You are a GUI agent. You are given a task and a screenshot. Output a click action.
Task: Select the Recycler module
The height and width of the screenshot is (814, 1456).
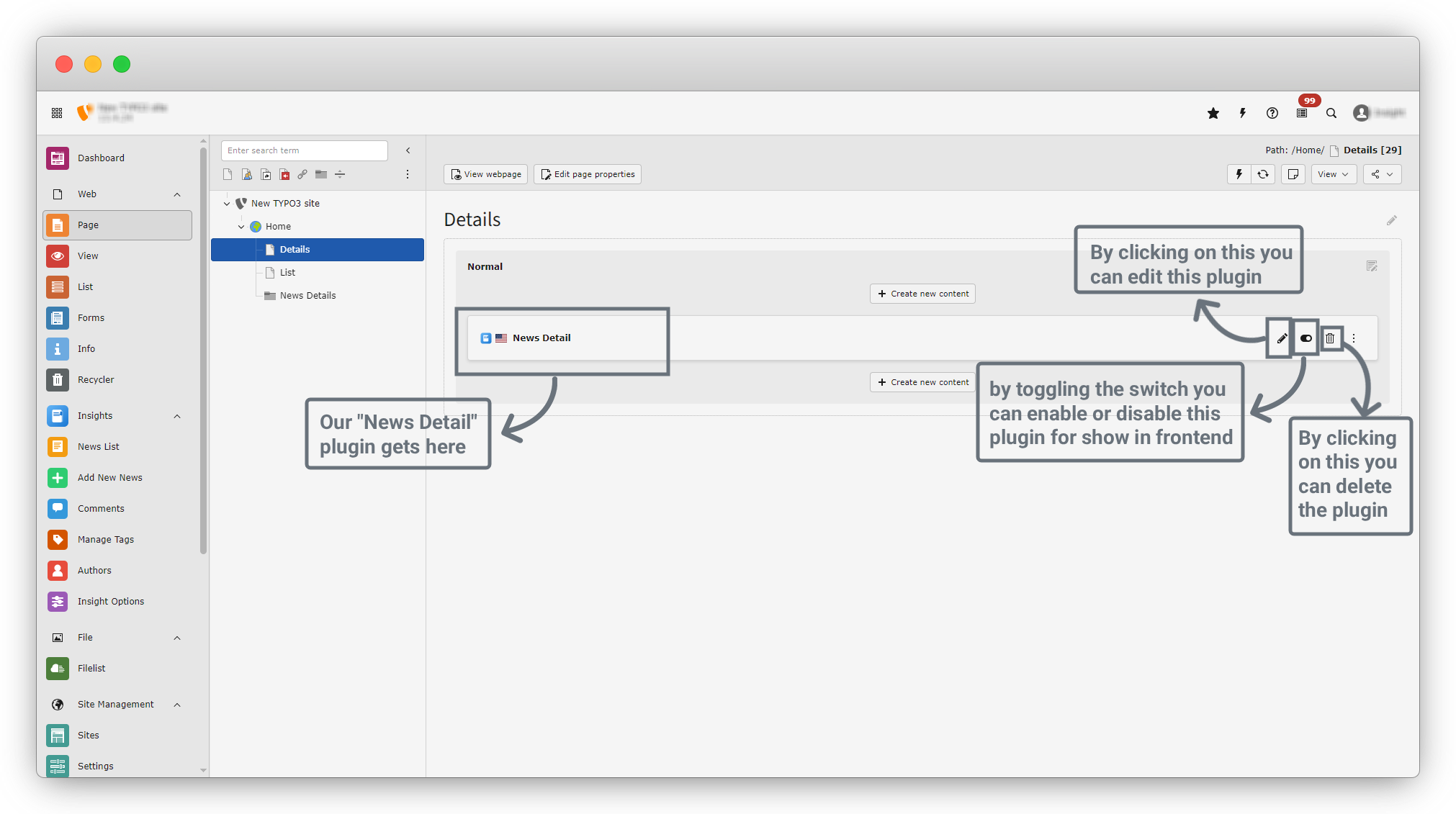click(x=96, y=380)
